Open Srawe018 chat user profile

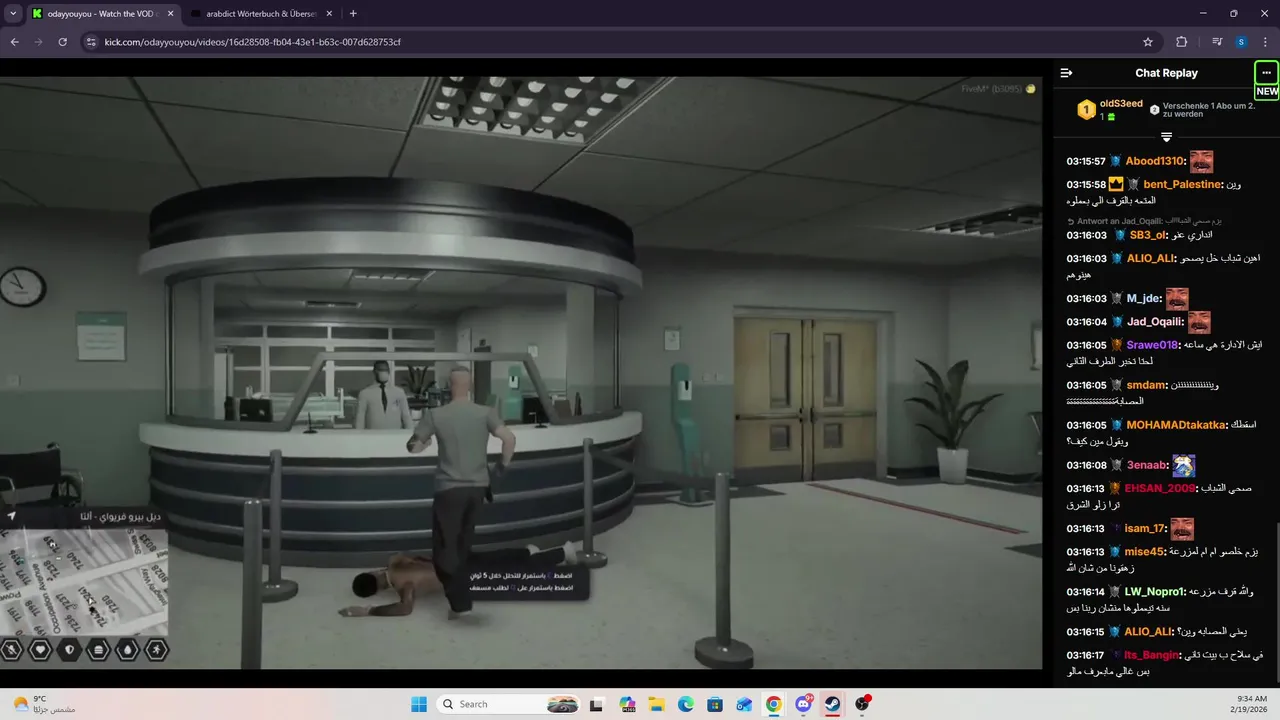1153,345
